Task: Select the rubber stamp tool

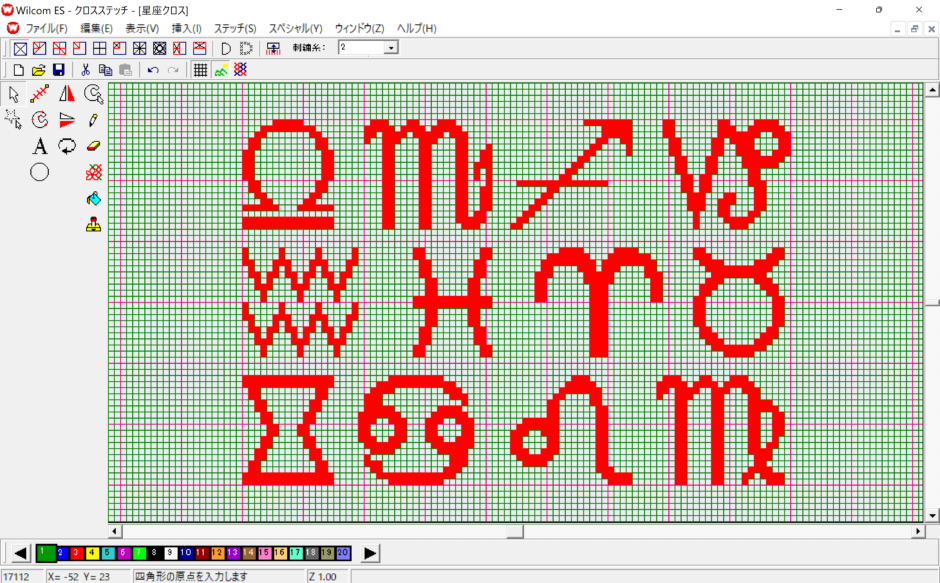Action: pos(93,225)
